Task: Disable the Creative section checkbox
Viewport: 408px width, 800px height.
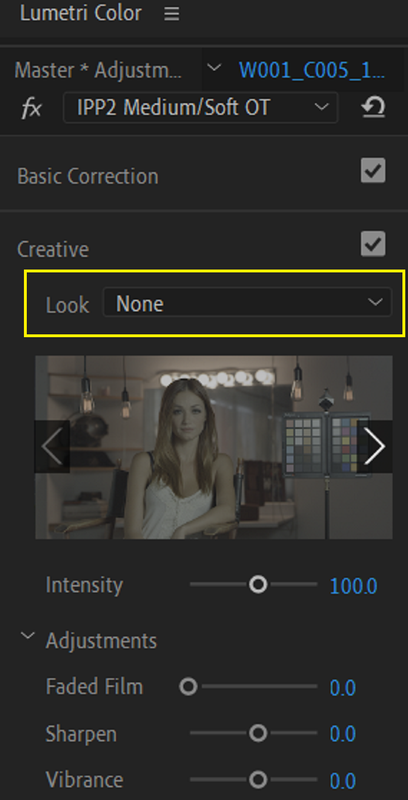Action: 373,243
